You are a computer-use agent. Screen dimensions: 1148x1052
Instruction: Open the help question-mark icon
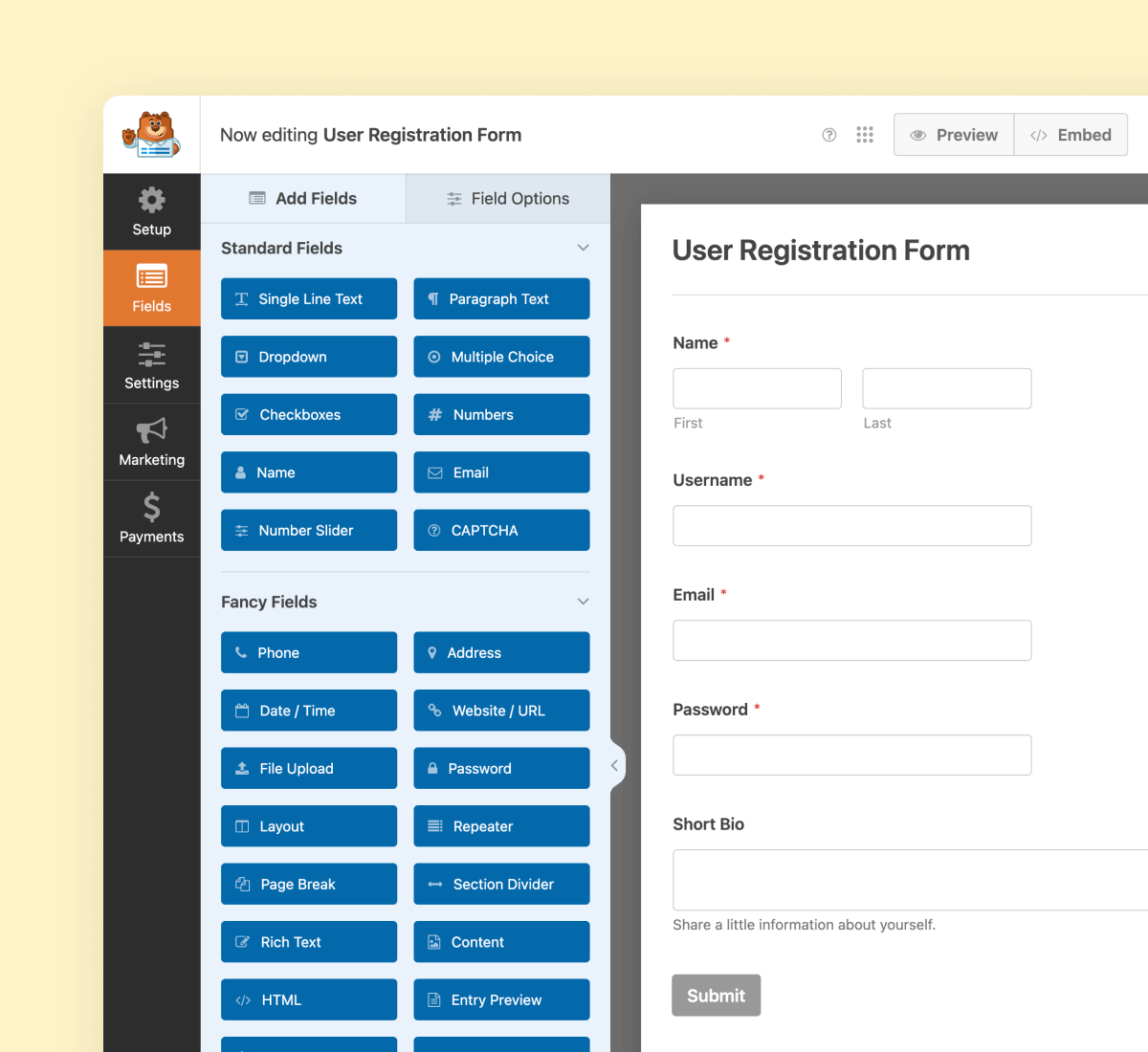(828, 135)
